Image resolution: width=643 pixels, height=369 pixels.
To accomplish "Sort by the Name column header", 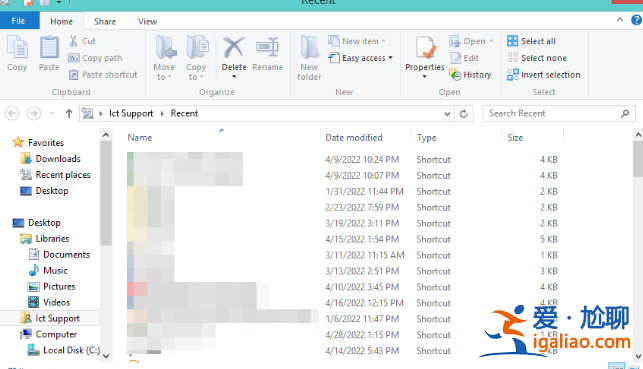I will (139, 137).
